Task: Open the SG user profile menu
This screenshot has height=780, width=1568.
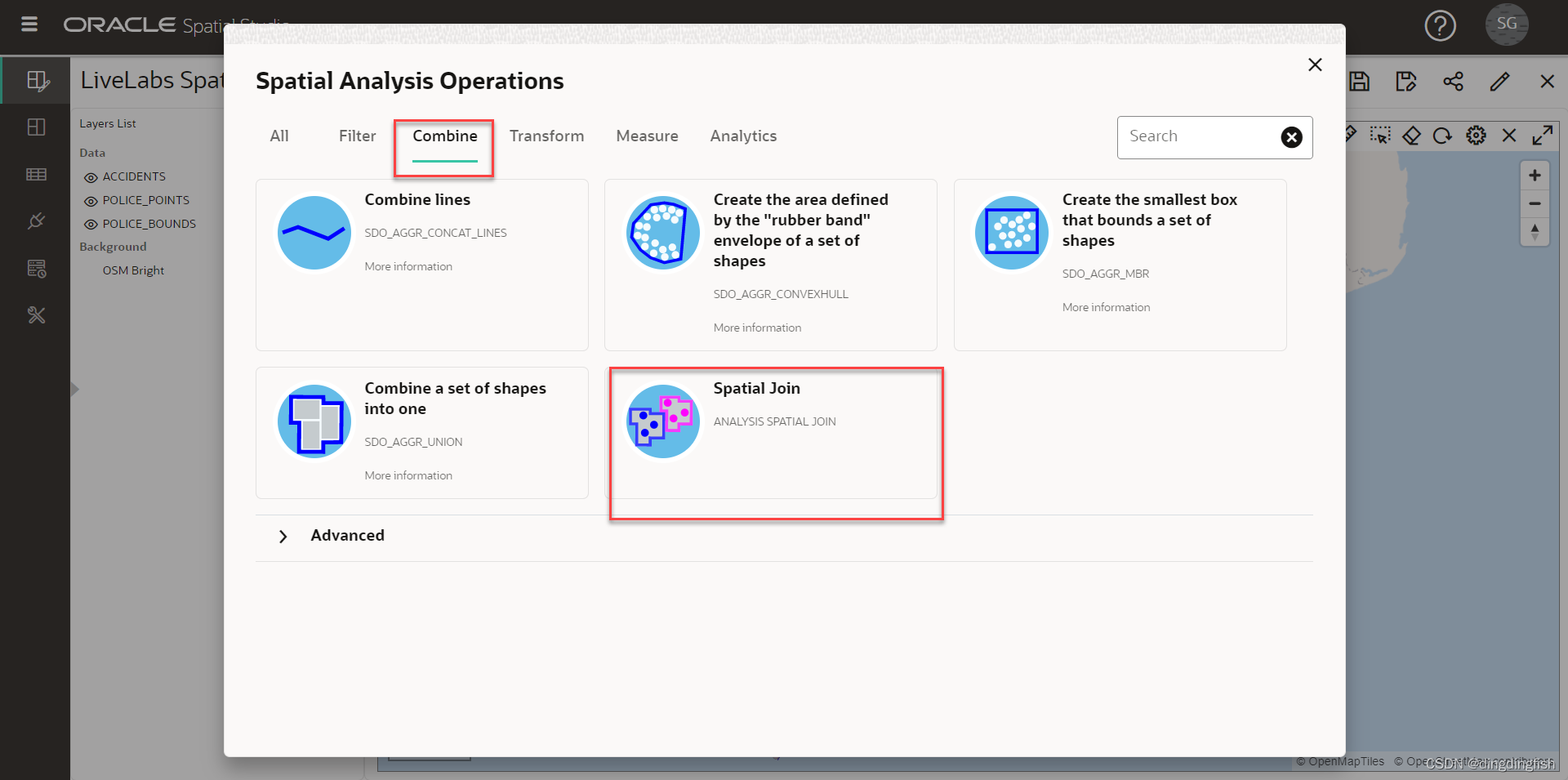Action: tap(1507, 24)
